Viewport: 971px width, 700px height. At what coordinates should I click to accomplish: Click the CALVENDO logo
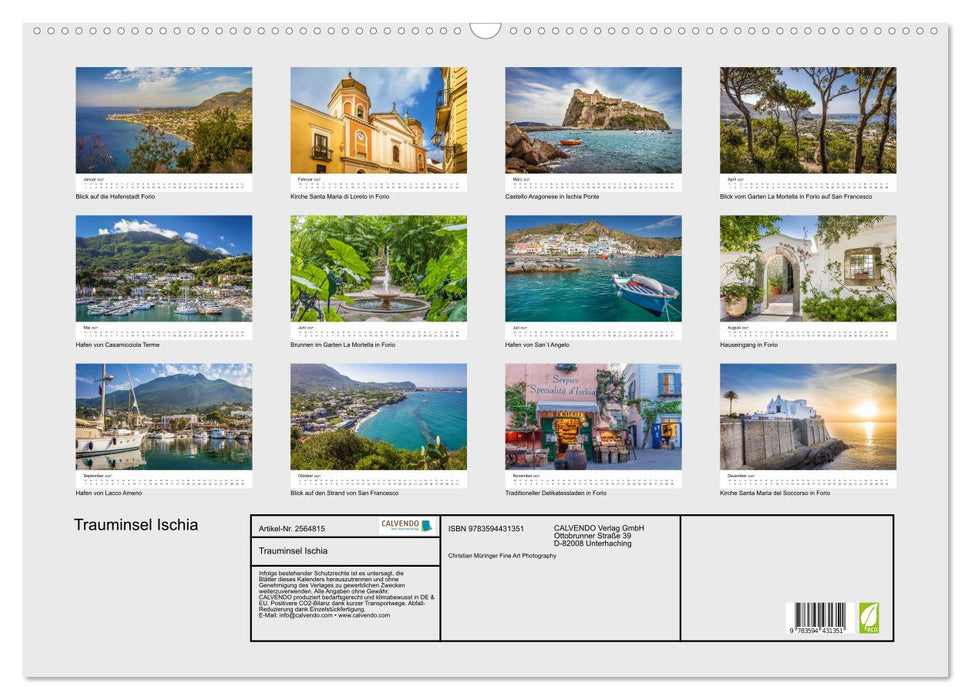[406, 526]
